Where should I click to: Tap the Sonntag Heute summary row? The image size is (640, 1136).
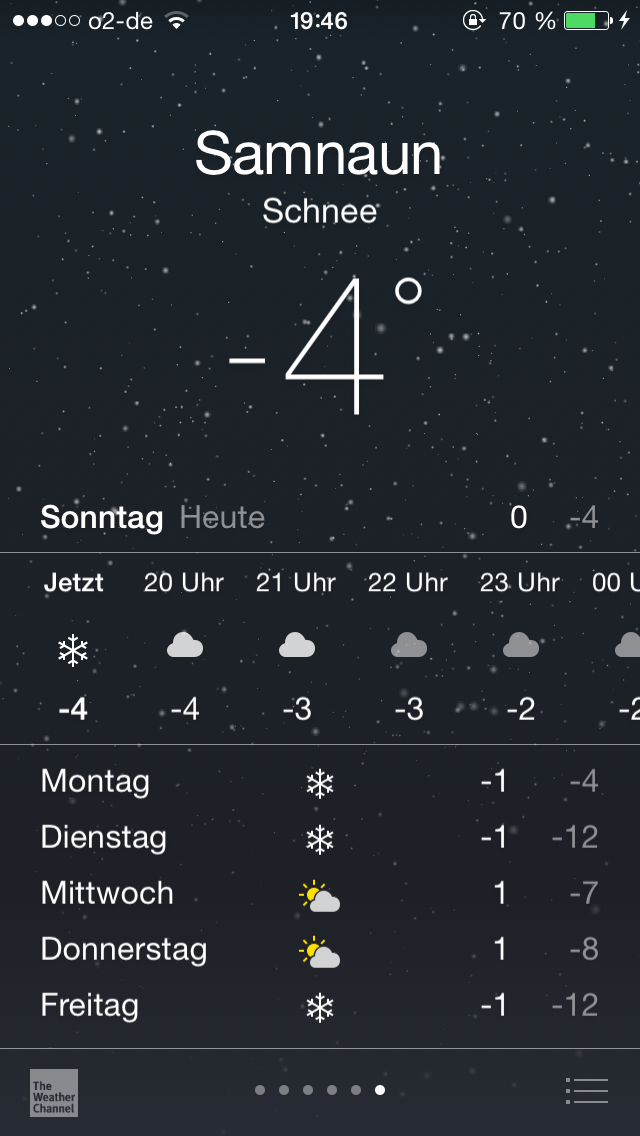(320, 518)
